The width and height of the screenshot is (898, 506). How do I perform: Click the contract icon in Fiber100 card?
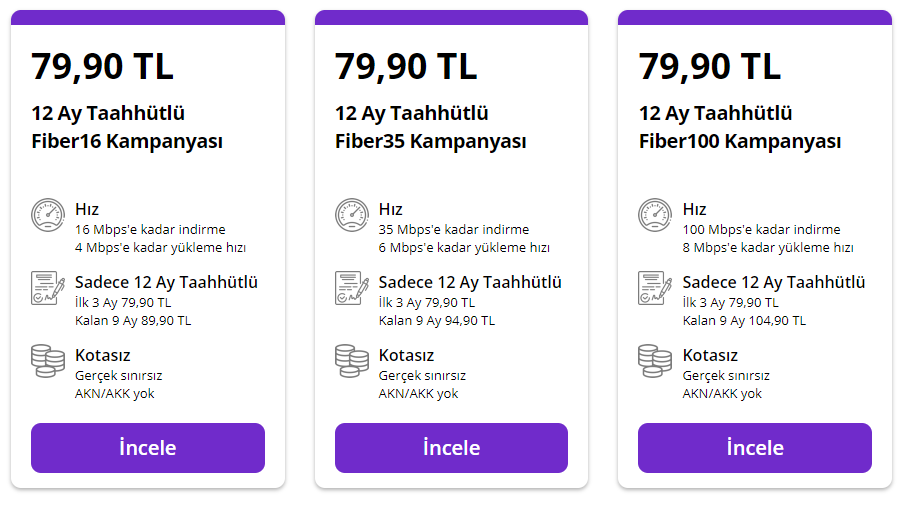pyautogui.click(x=655, y=288)
